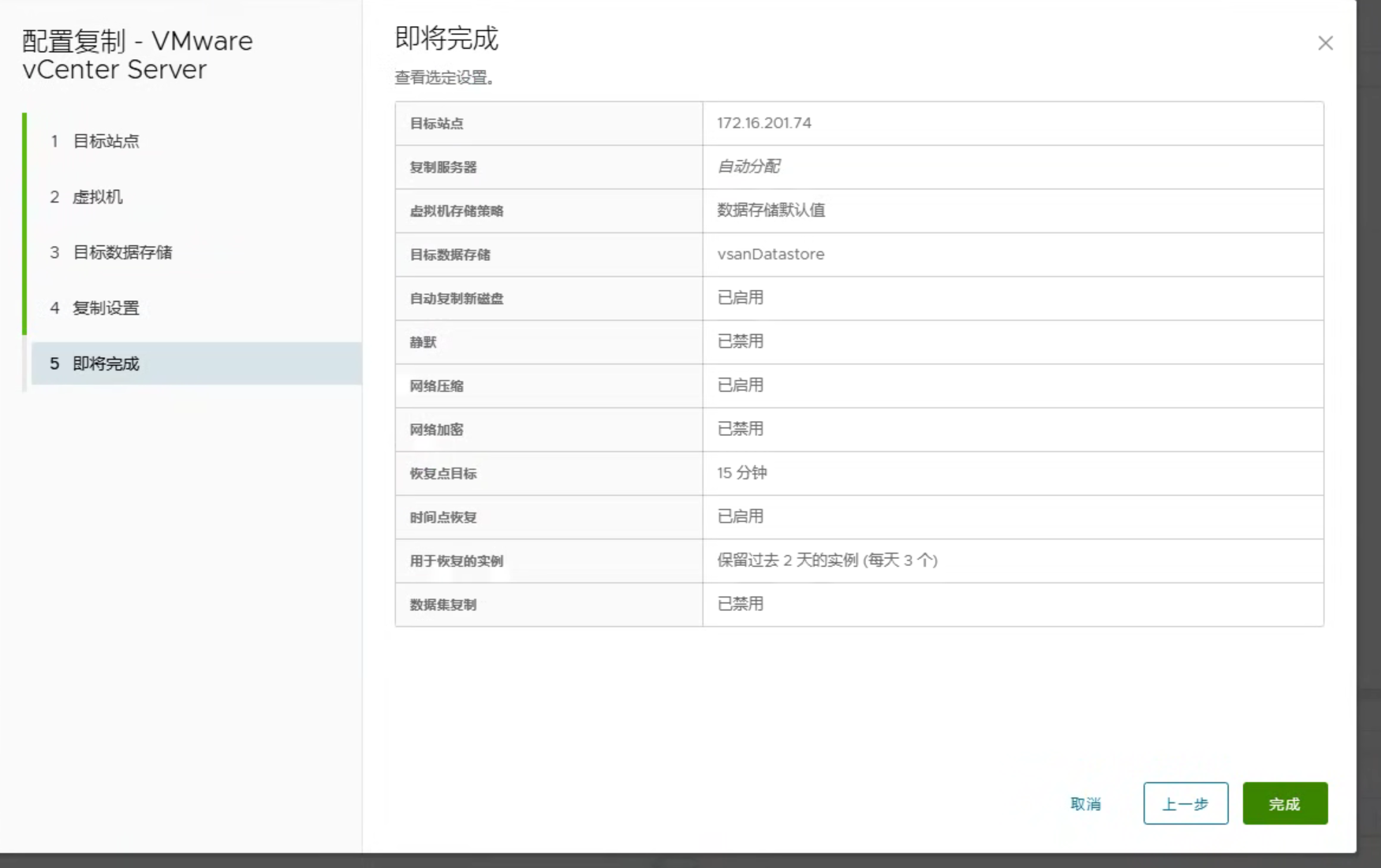Click the 用于恢复的实例 retention value

pos(827,561)
